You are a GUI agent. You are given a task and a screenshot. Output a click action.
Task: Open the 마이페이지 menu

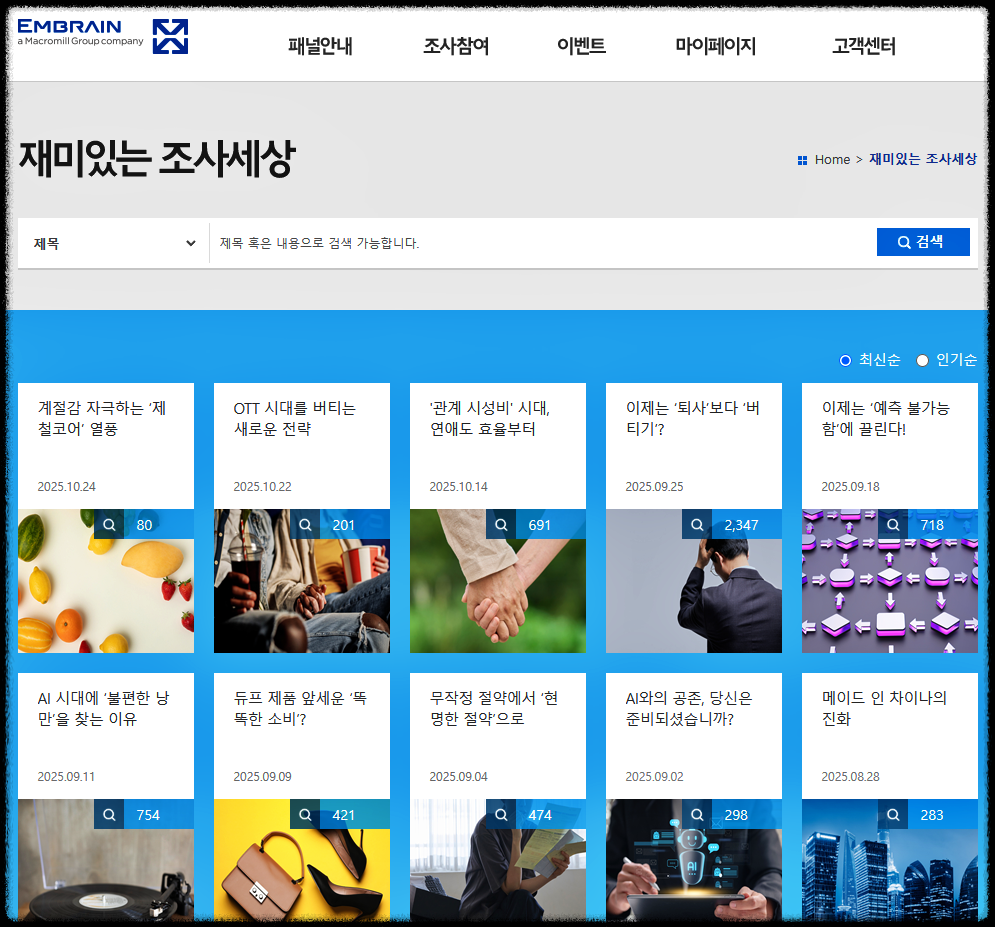tap(715, 46)
